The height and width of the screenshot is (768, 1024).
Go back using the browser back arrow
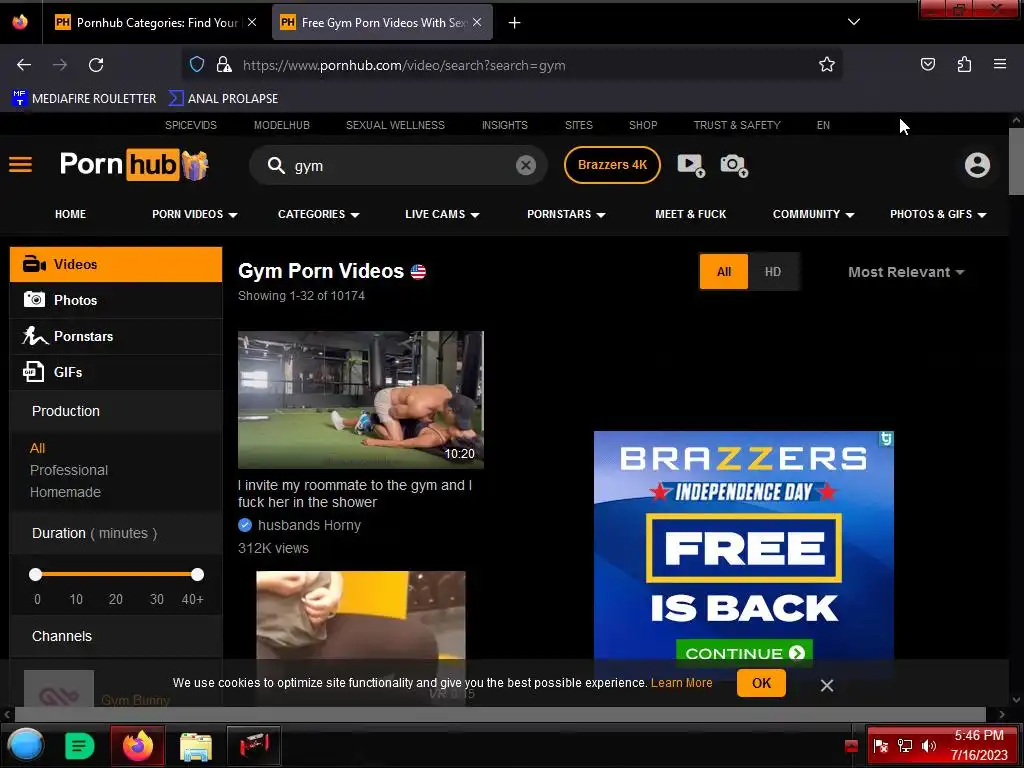pyautogui.click(x=24, y=65)
